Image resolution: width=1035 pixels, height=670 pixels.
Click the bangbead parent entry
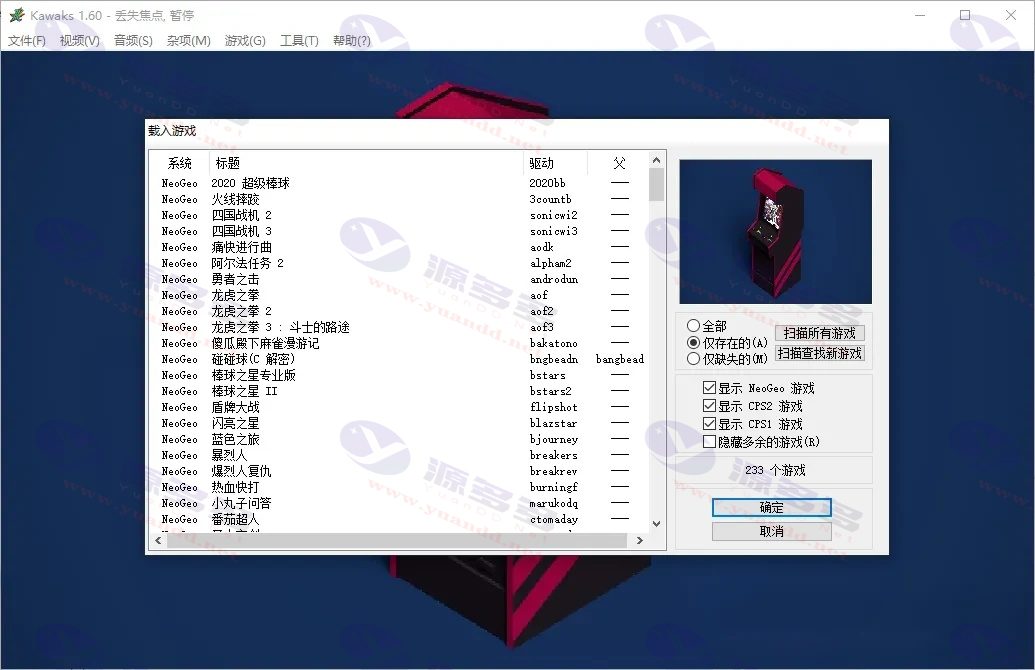click(x=619, y=359)
